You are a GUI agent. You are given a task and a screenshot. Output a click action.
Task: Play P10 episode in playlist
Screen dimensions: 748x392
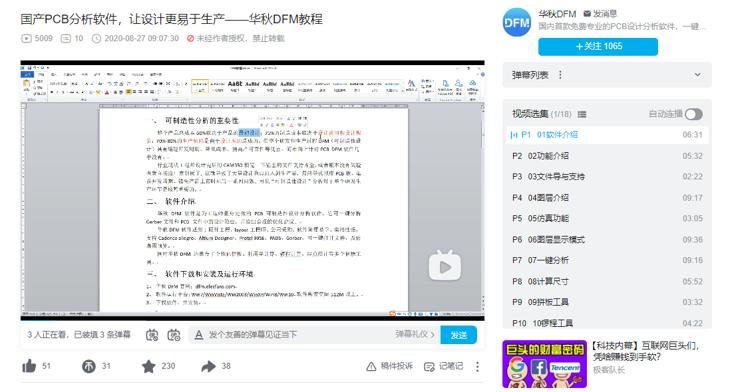pos(607,322)
